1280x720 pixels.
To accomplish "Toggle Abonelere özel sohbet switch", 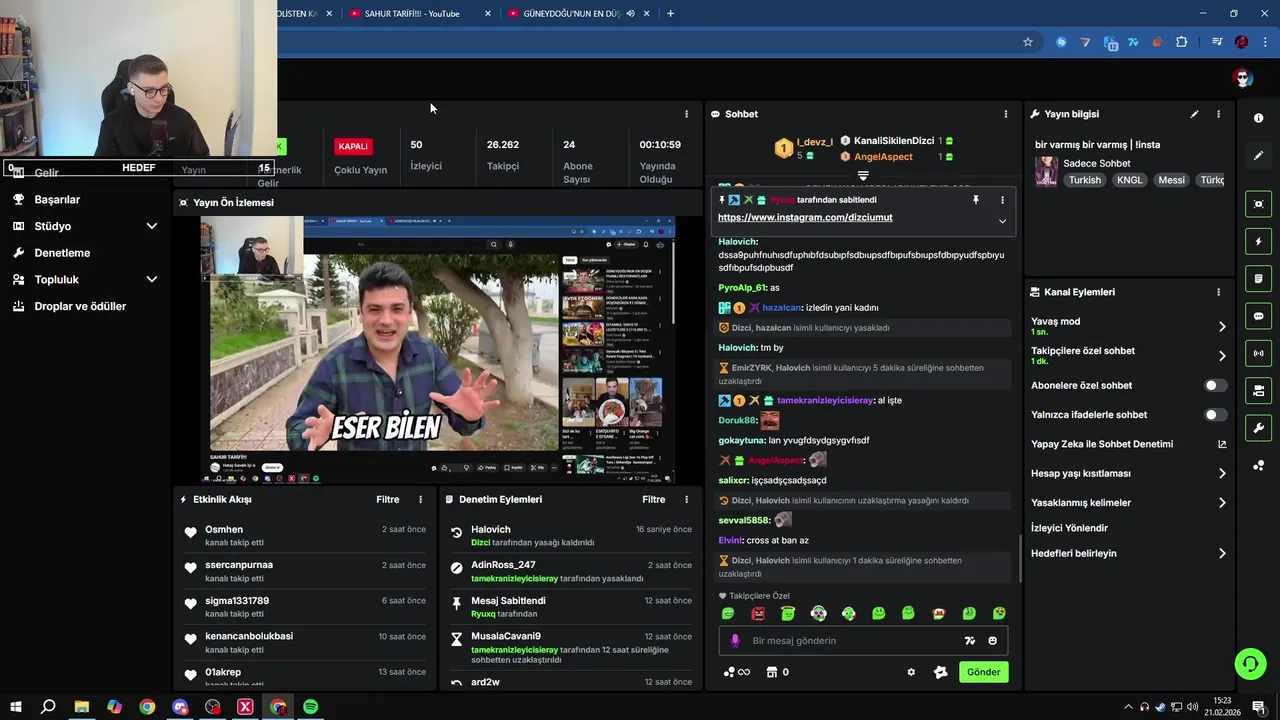I will click(x=1215, y=385).
